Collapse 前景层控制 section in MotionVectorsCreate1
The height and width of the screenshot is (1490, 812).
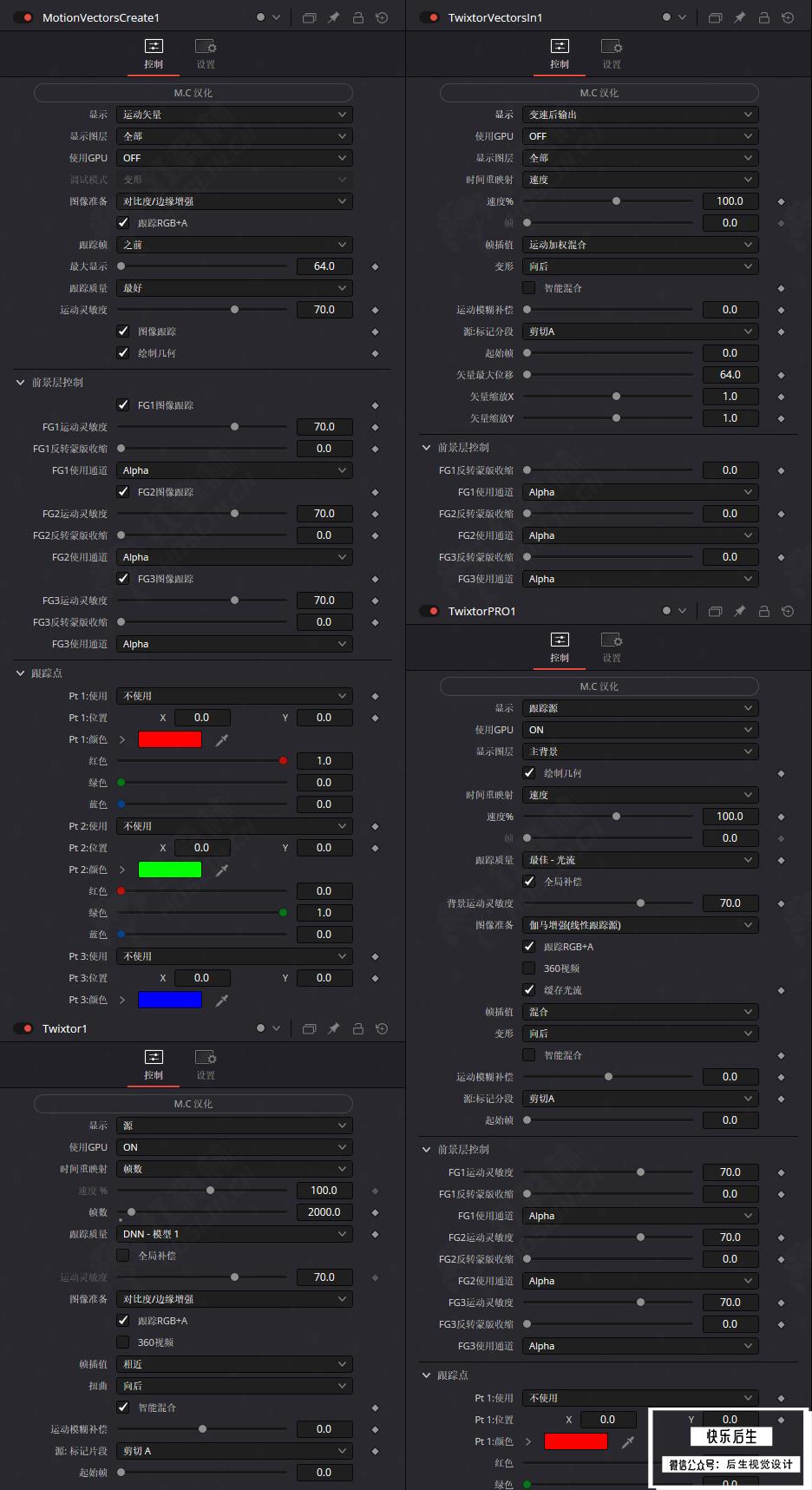pos(21,383)
